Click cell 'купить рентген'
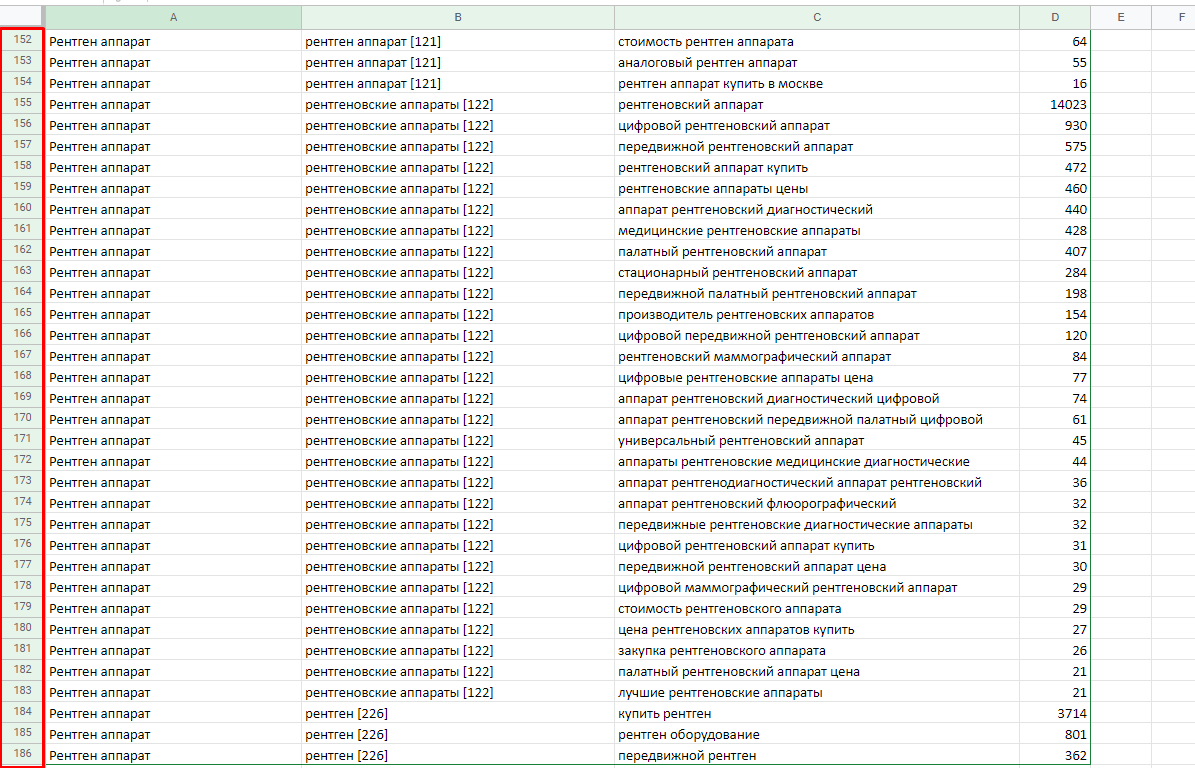 point(816,713)
